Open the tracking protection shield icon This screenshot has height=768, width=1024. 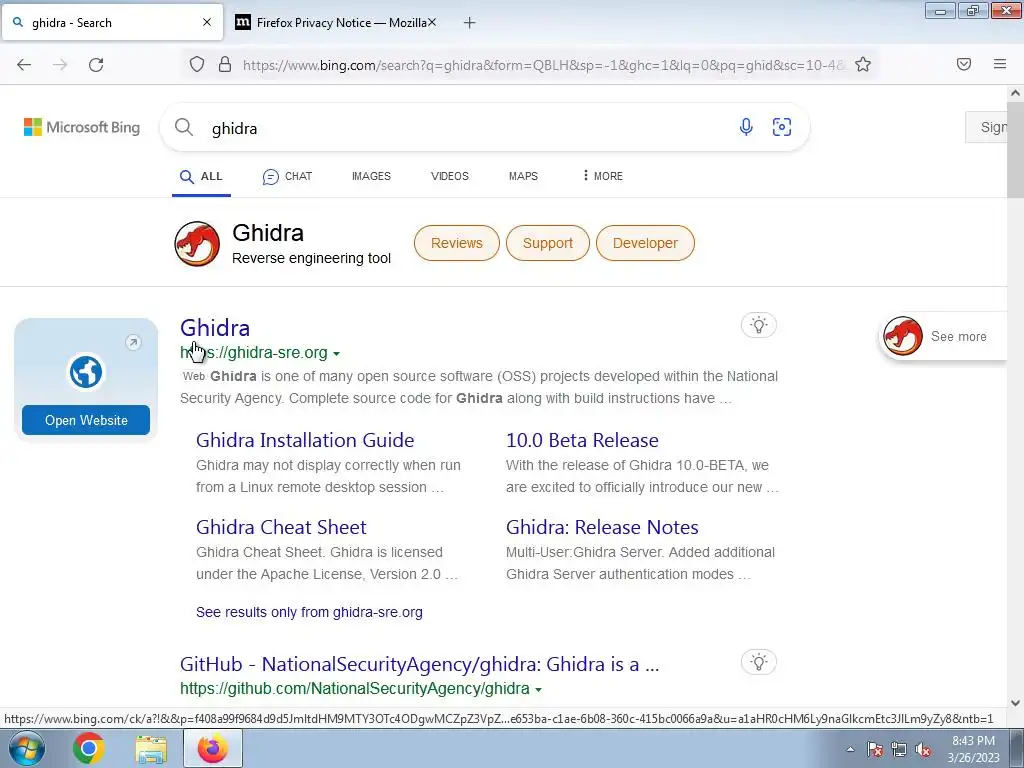click(x=197, y=64)
